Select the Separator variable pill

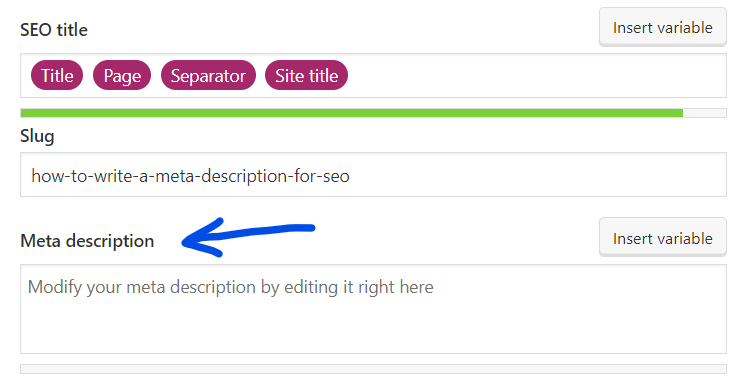[x=208, y=75]
